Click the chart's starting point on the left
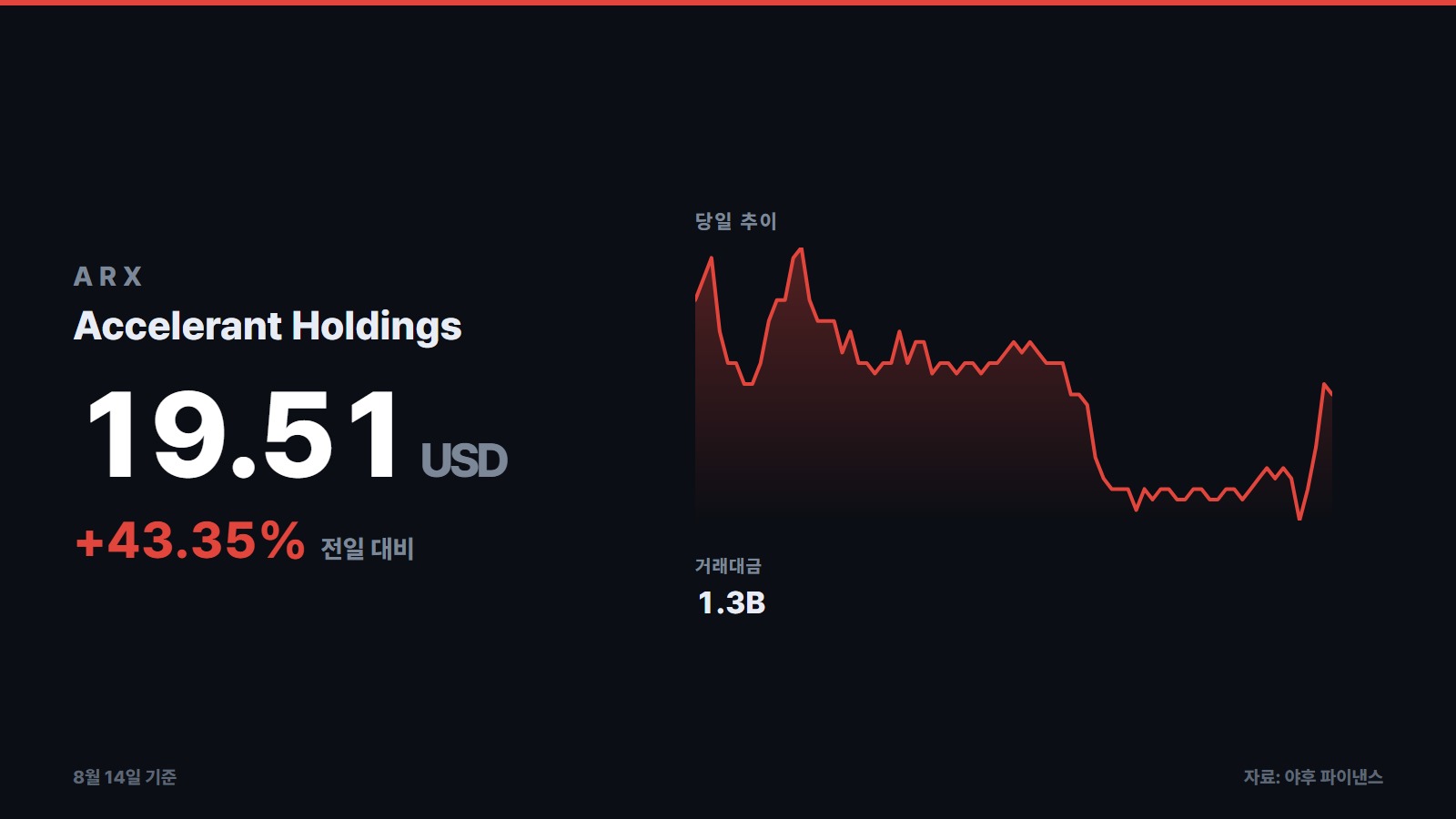Viewport: 1456px width, 819px height. click(x=697, y=298)
